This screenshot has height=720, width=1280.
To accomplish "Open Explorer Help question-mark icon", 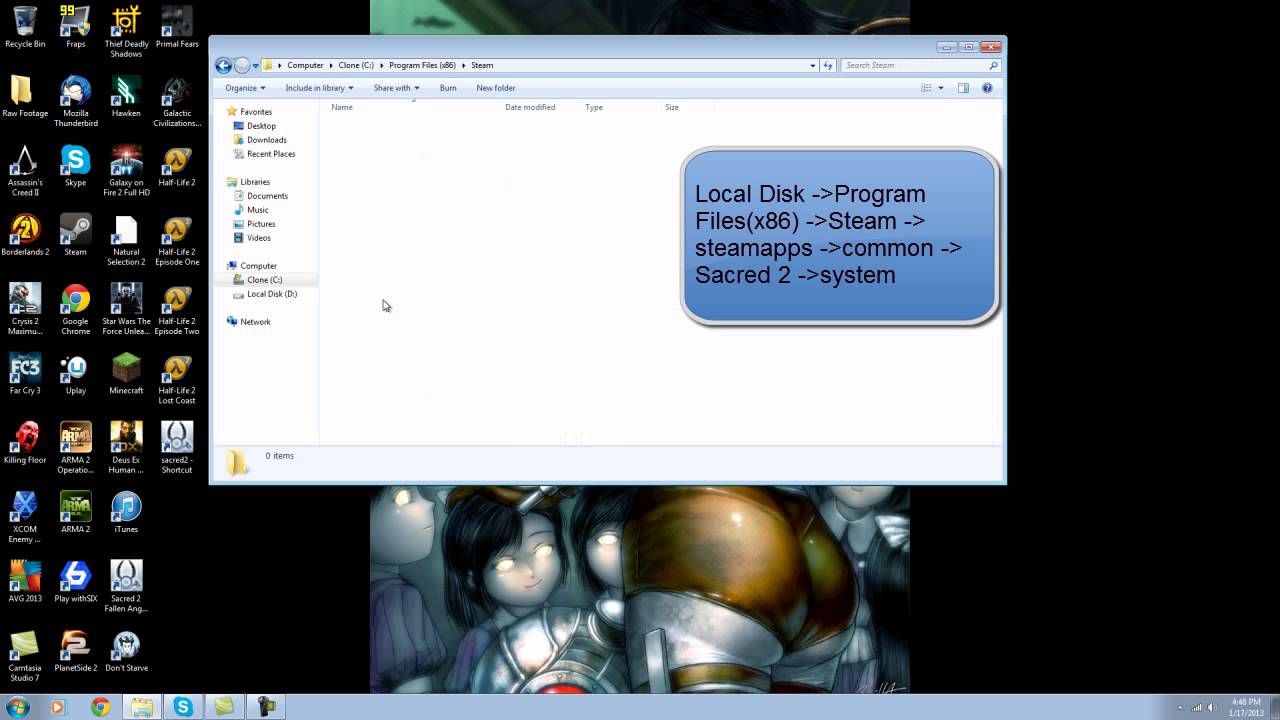I will (x=987, y=88).
